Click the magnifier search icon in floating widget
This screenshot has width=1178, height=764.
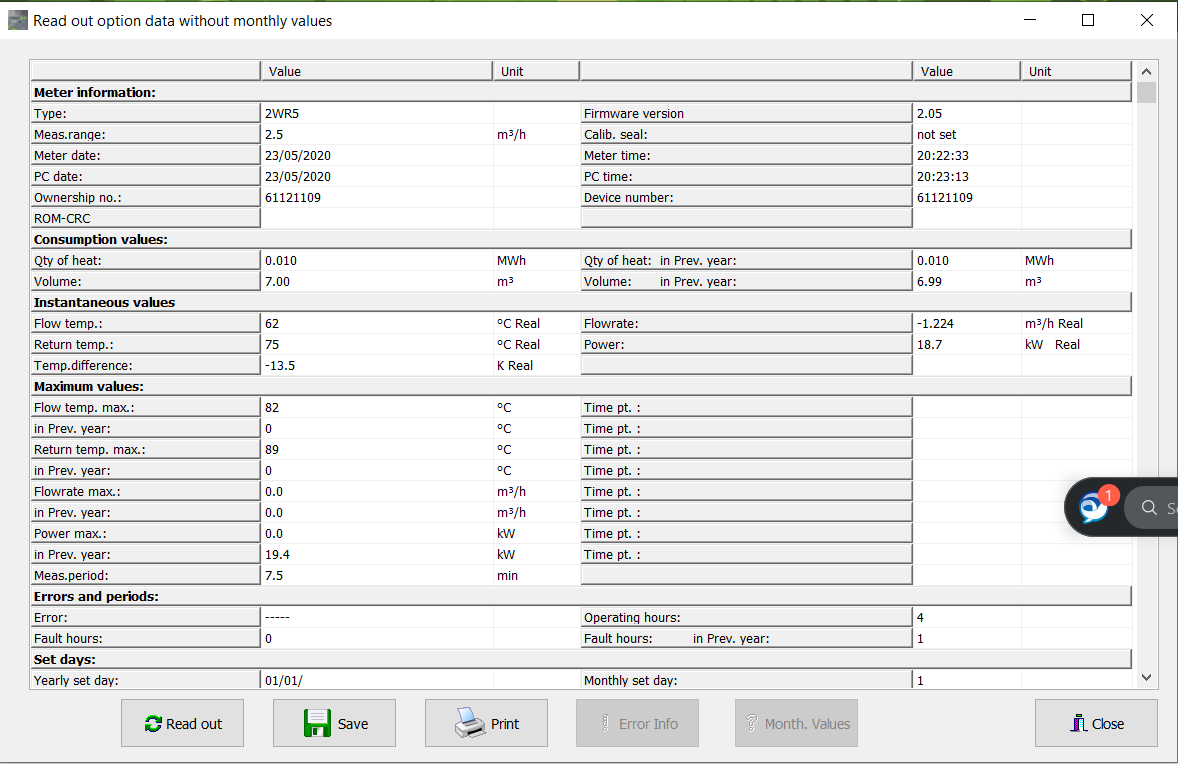coord(1149,508)
